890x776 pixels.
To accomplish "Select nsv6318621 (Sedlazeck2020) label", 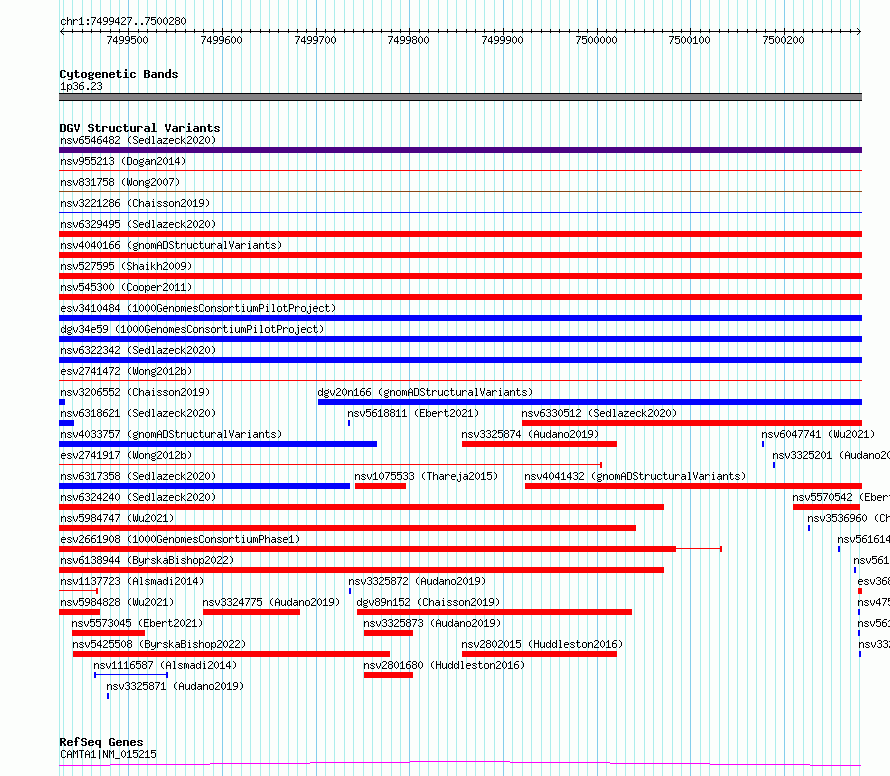I will [138, 413].
